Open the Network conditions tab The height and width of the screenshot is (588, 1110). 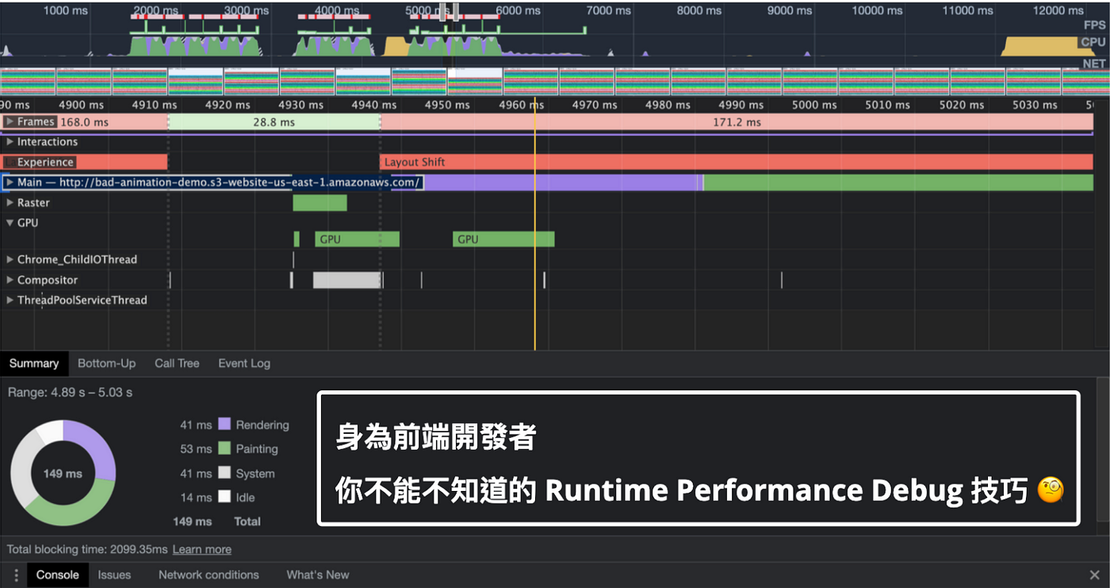pos(208,575)
